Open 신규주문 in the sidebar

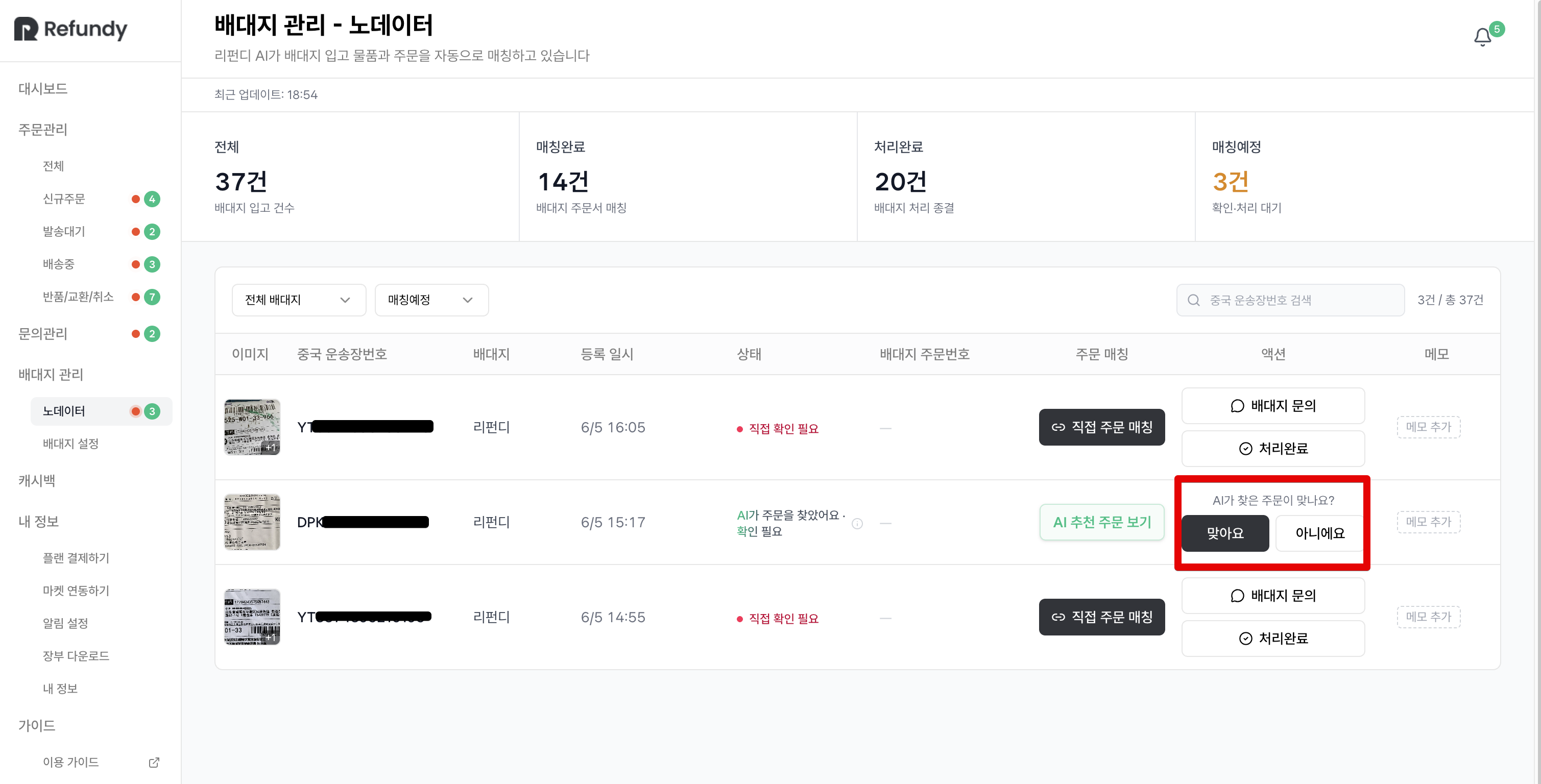pyautogui.click(x=63, y=199)
